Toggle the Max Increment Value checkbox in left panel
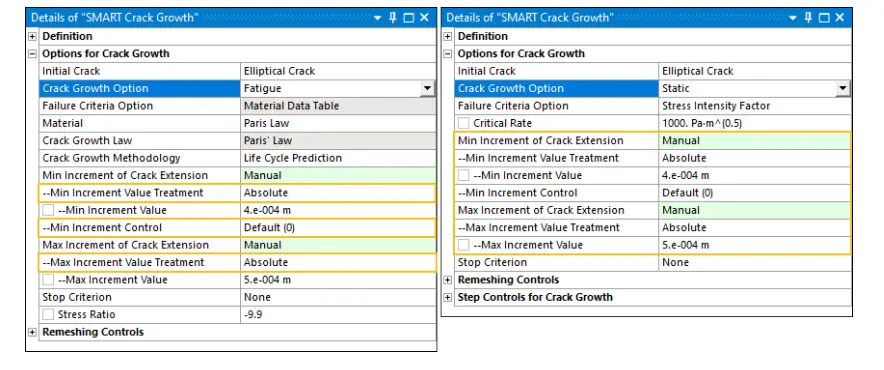This screenshot has height=370, width=884. 48,280
